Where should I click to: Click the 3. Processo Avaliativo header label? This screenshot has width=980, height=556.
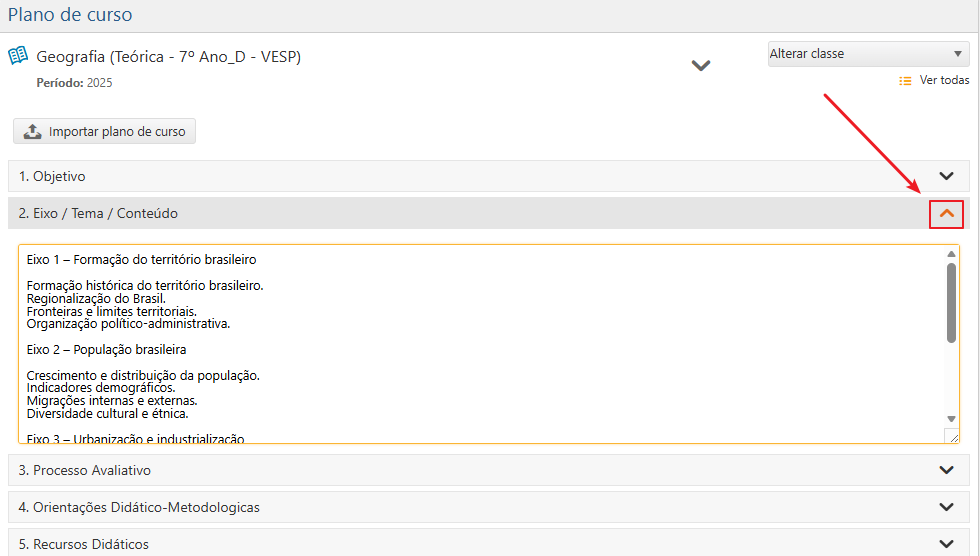[x=84, y=470]
